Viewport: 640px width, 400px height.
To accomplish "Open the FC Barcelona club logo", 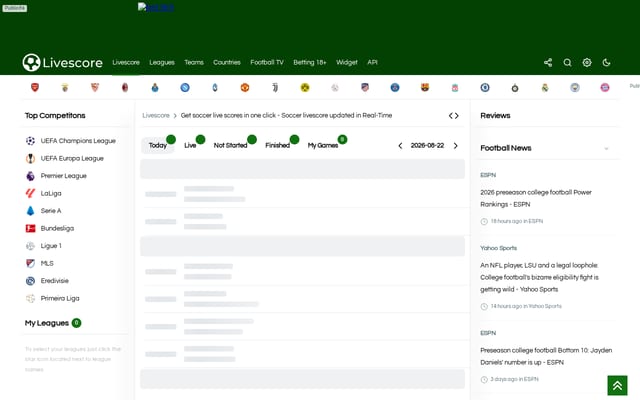I will pyautogui.click(x=425, y=87).
